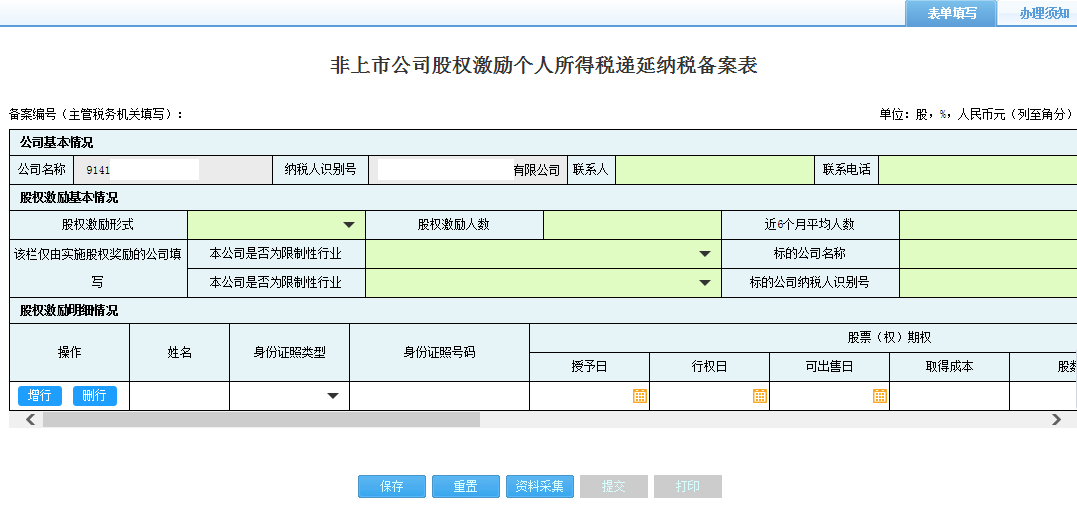The width and height of the screenshot is (1077, 512).
Task: Open the 身份证照类型 dropdown in the detail row
Action: (333, 396)
